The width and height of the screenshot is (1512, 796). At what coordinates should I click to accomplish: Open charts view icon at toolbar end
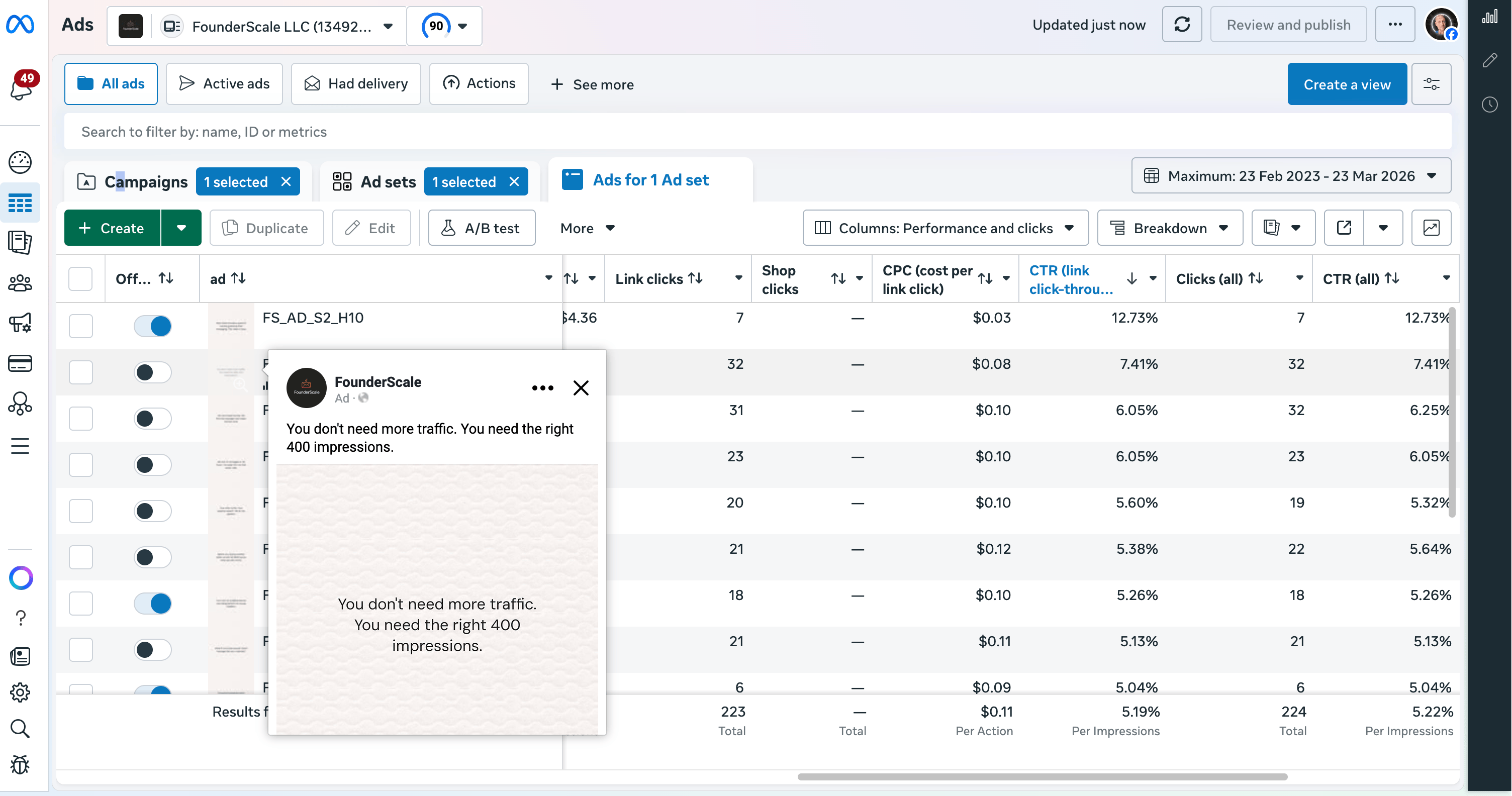[x=1432, y=228]
